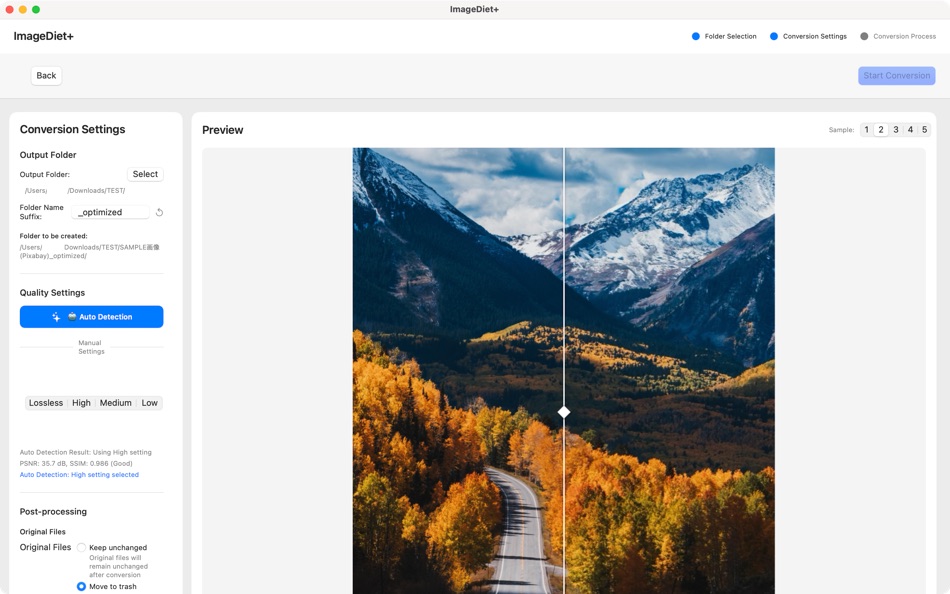Select the Lossless quality preset

pos(46,402)
